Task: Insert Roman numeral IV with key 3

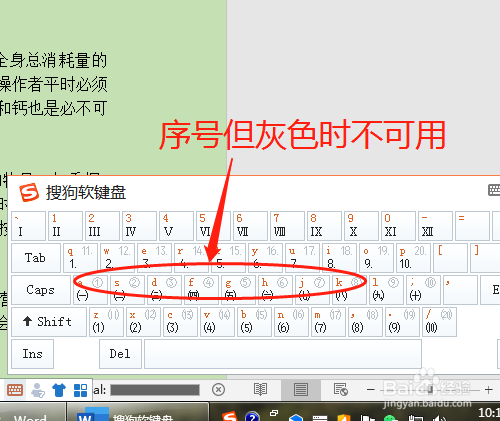Action: coord(139,226)
